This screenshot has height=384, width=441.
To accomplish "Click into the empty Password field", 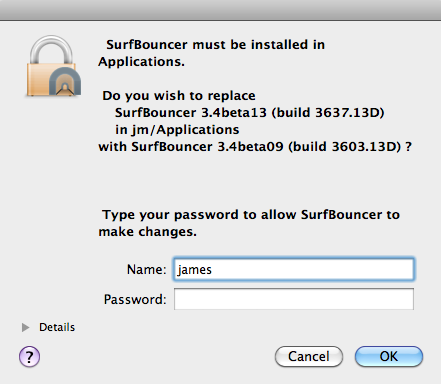I will tap(294, 299).
